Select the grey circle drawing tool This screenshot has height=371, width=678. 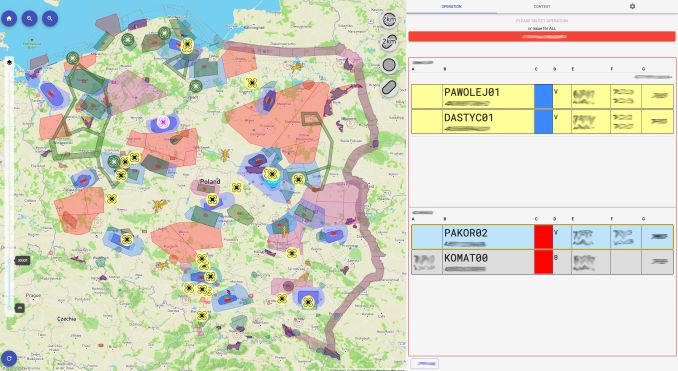point(389,65)
